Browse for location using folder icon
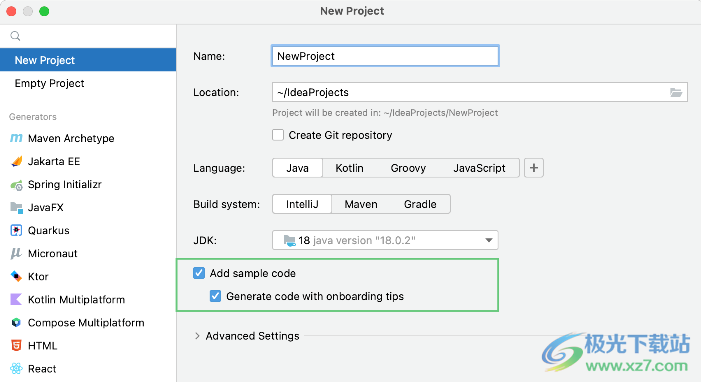 pyautogui.click(x=676, y=93)
